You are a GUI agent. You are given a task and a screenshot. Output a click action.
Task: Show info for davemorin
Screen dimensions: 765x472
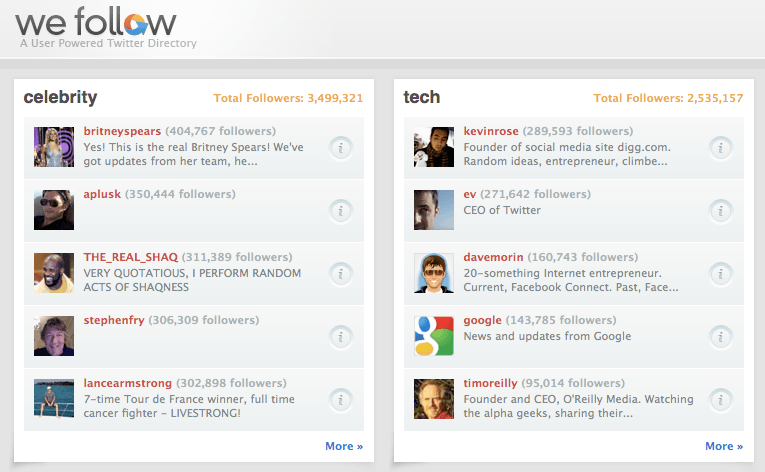pyautogui.click(x=721, y=274)
